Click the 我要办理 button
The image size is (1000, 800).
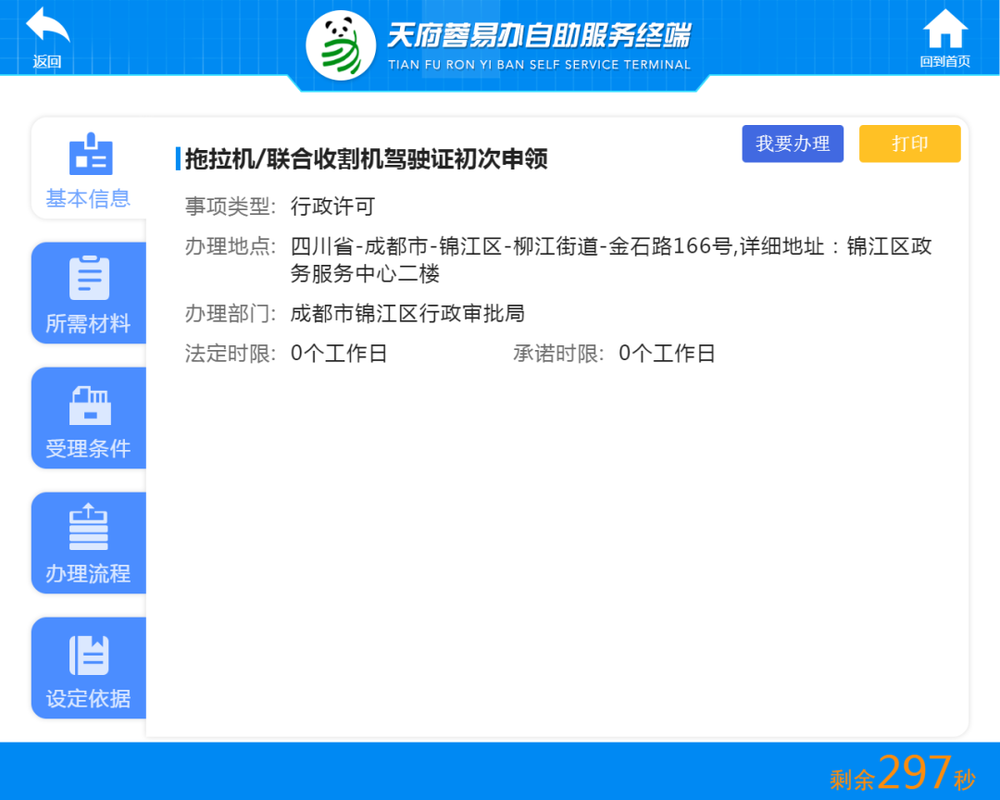(x=793, y=144)
